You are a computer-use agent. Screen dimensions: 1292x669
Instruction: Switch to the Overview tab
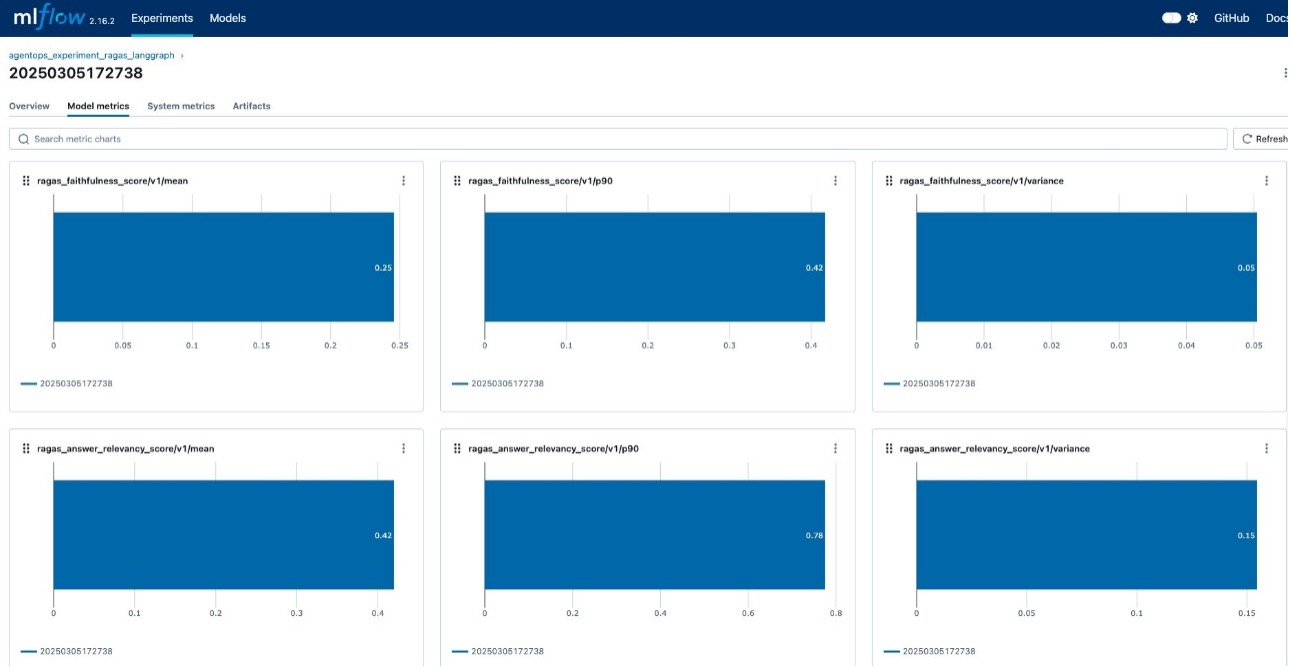coord(29,106)
